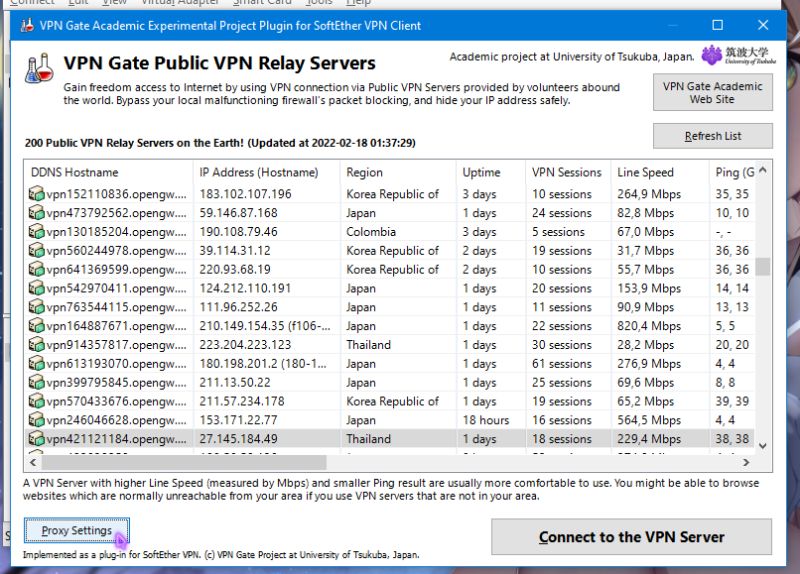Click the 820,4 Mbps line speed cell
The width and height of the screenshot is (800, 574).
(649, 326)
